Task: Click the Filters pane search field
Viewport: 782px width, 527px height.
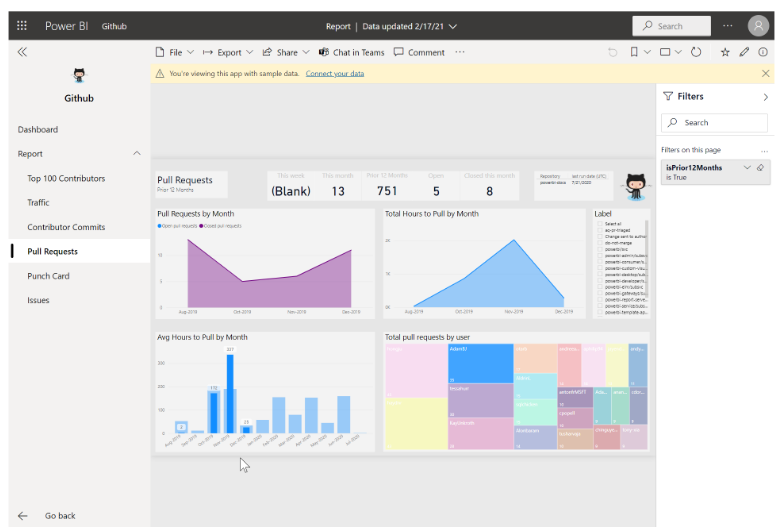Action: click(714, 123)
